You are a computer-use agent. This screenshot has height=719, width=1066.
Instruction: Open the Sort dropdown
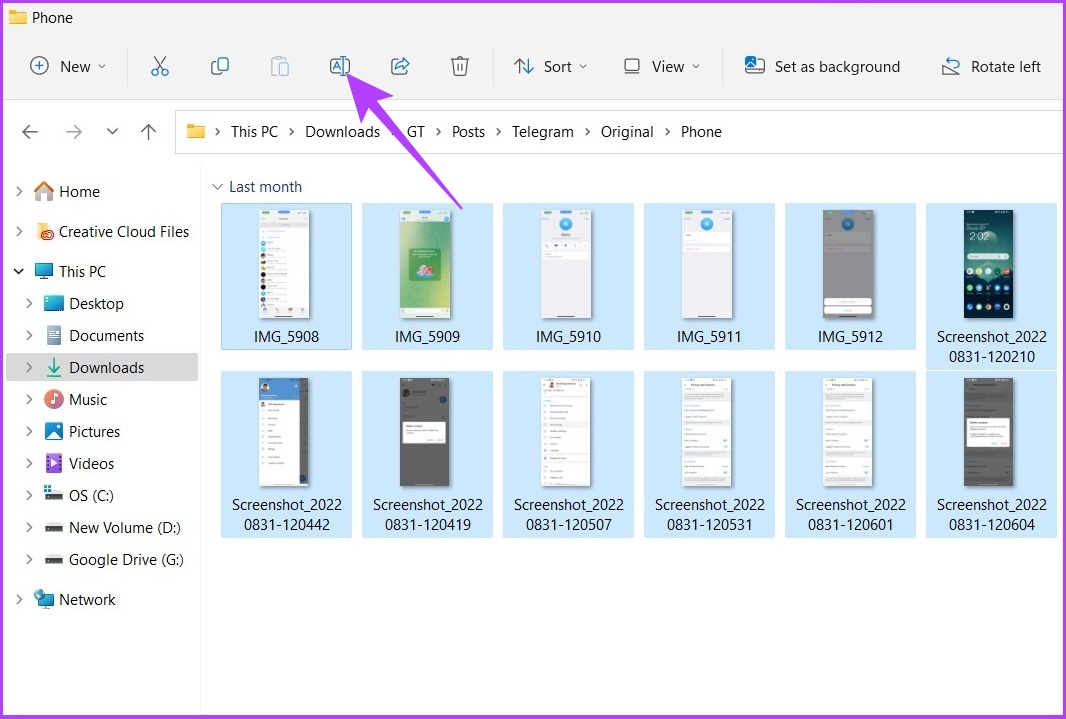(x=551, y=67)
